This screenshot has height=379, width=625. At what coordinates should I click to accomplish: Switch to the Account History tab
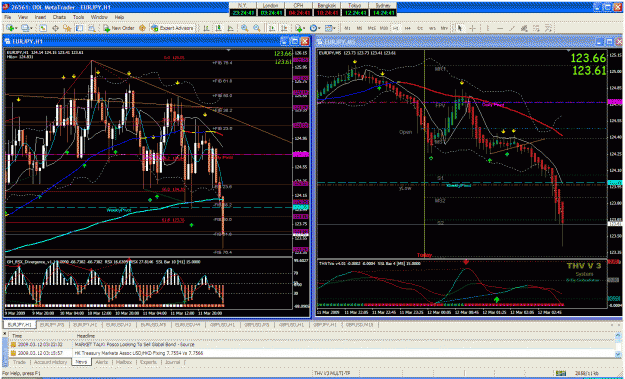point(50,362)
